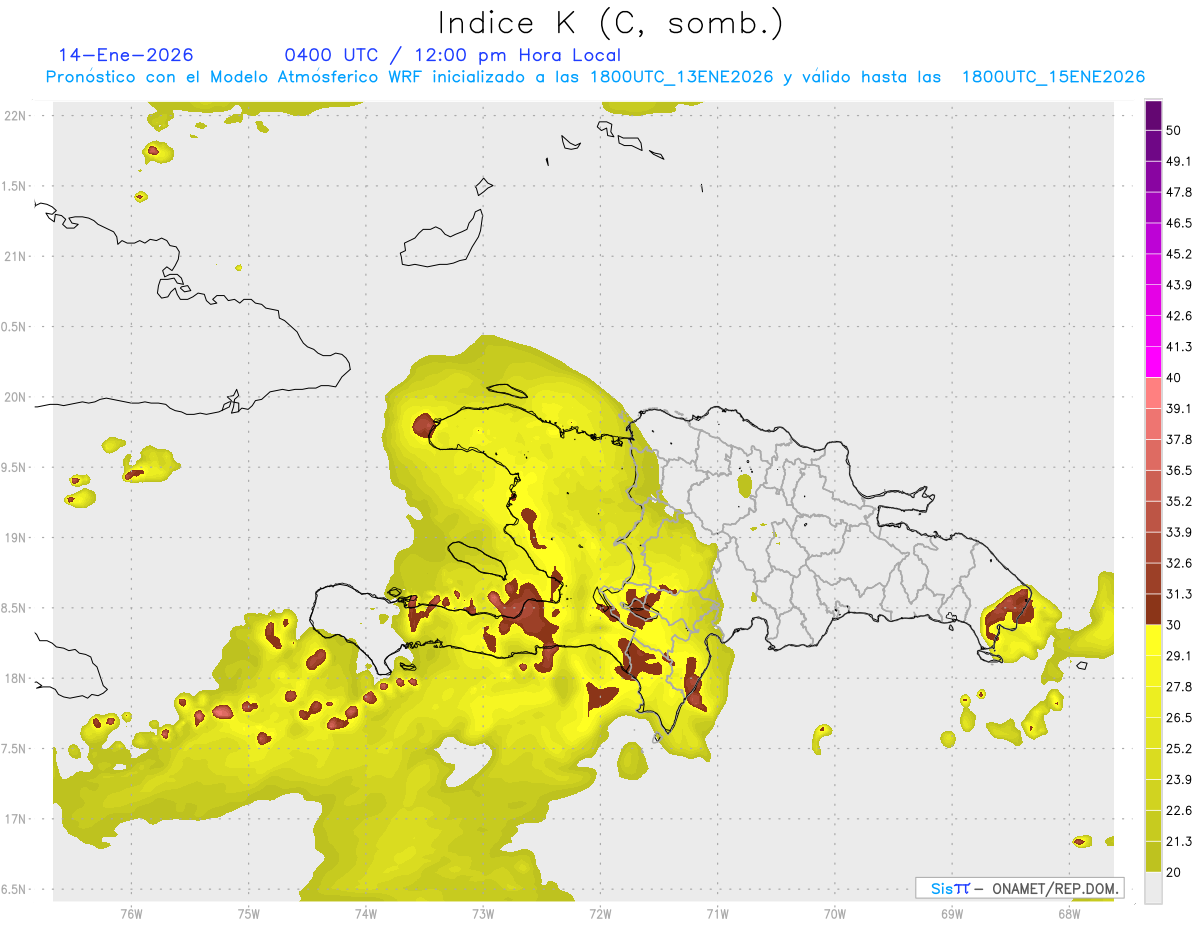The height and width of the screenshot is (927, 1200).
Task: Click the colorbar value "35.2"
Action: pyautogui.click(x=1179, y=501)
